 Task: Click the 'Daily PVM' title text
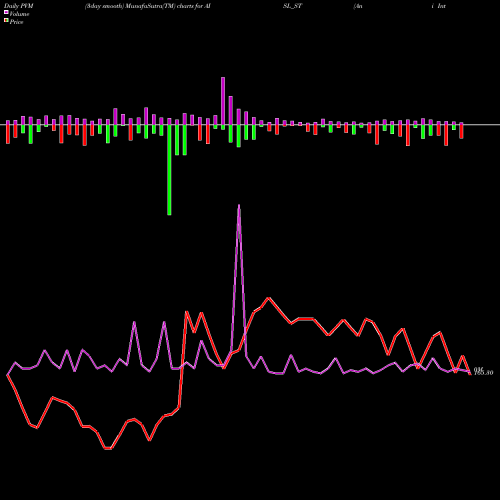click(x=20, y=6)
